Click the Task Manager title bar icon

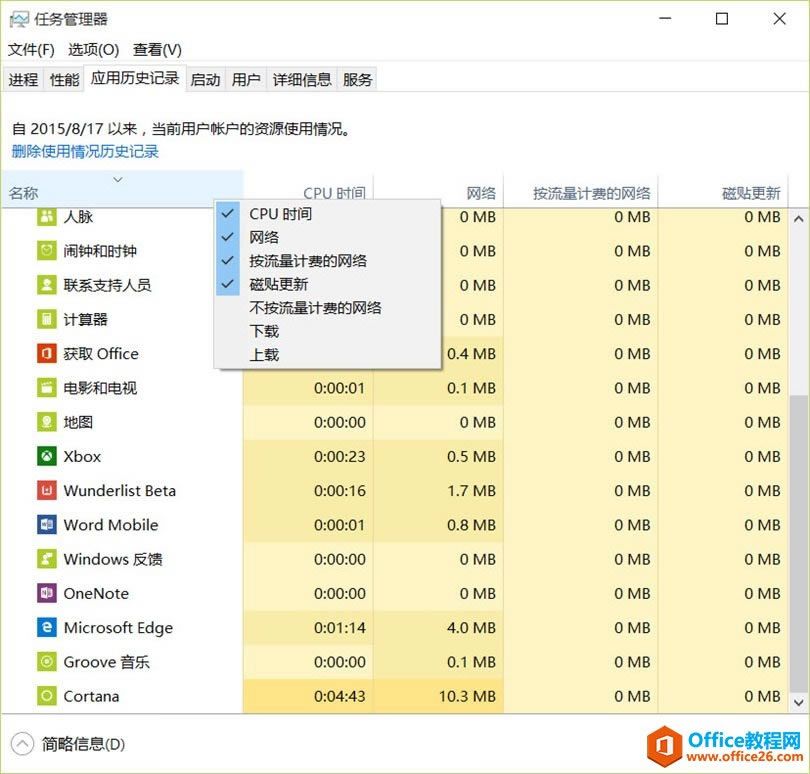tap(20, 20)
